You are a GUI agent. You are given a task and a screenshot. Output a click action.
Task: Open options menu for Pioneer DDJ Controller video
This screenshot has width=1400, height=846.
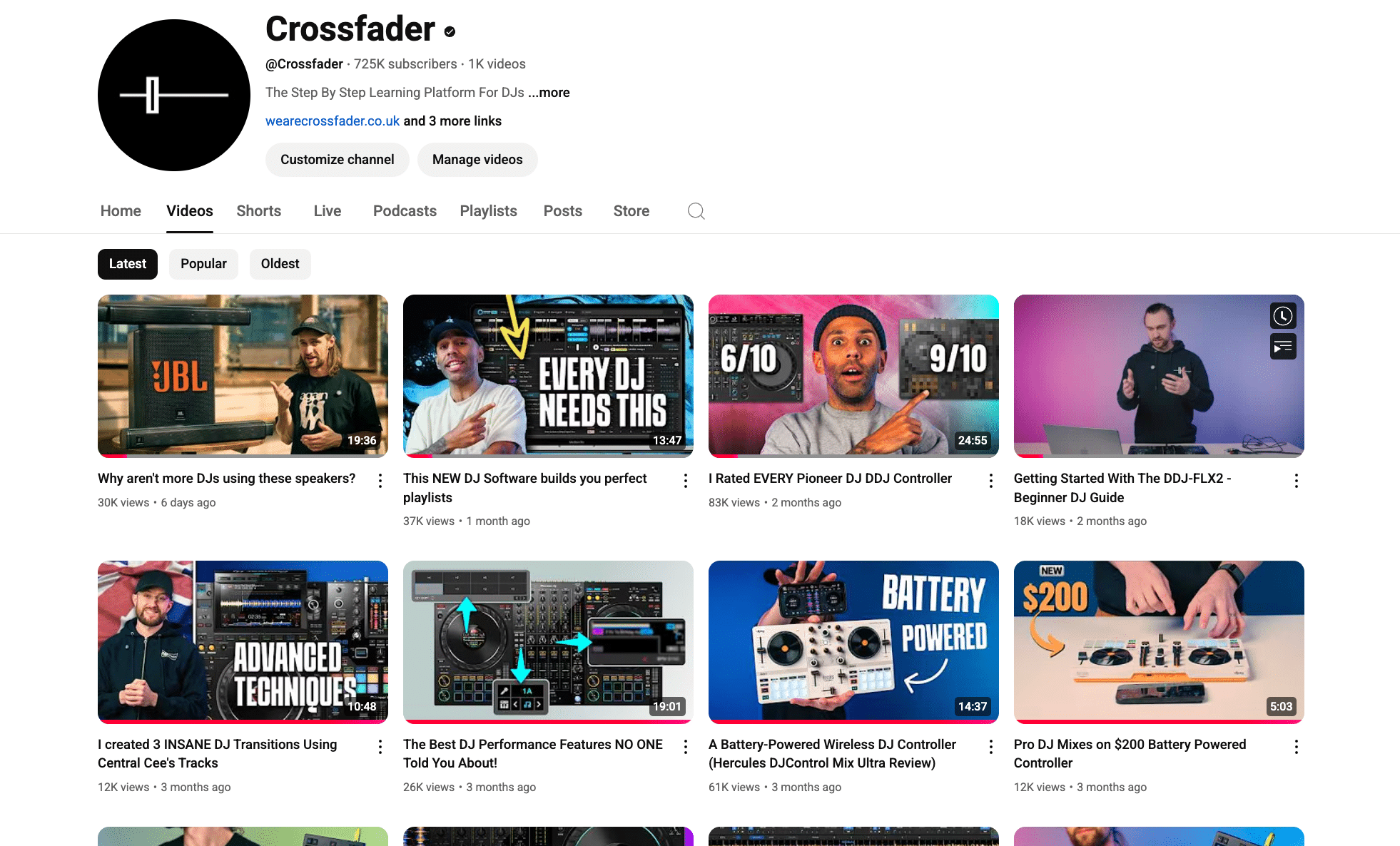[991, 481]
